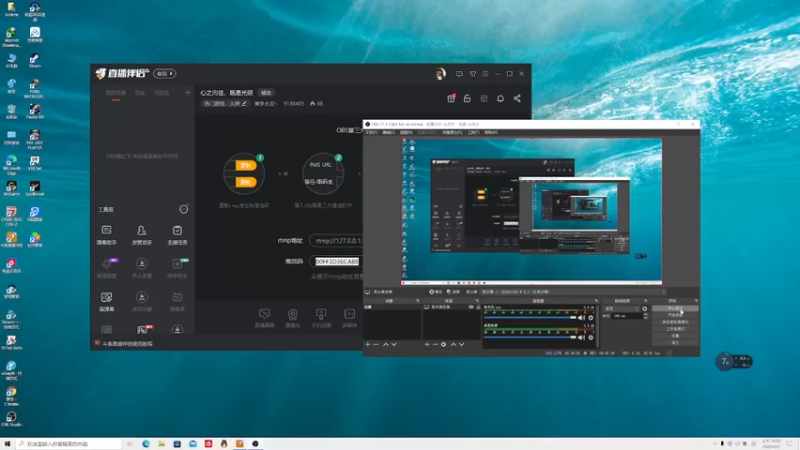Click the user avatar in streaming companion title bar
800x450 pixels.
pos(440,73)
